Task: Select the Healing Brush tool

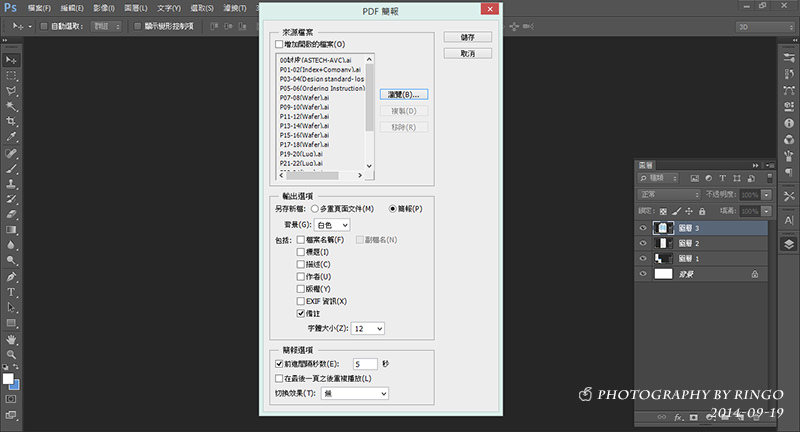Action: tap(11, 153)
